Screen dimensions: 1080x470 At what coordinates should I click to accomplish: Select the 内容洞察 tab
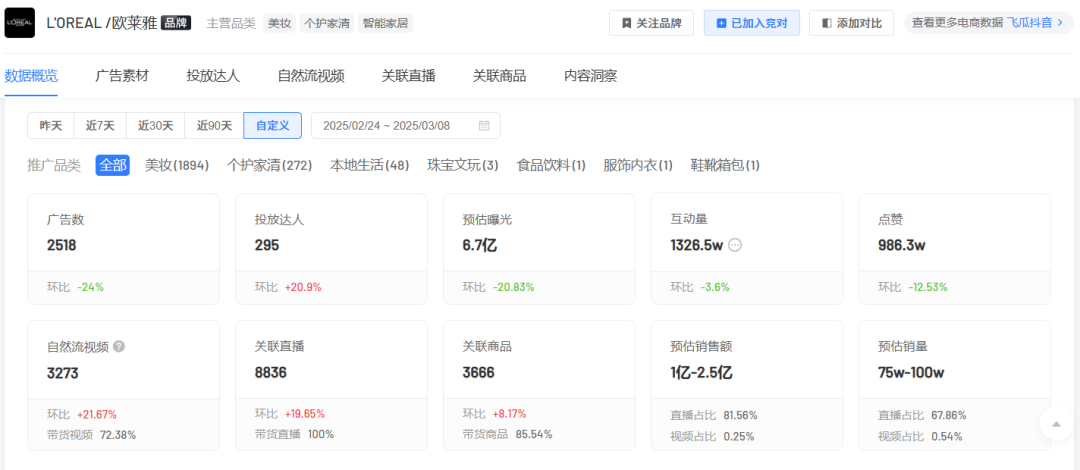(x=590, y=76)
